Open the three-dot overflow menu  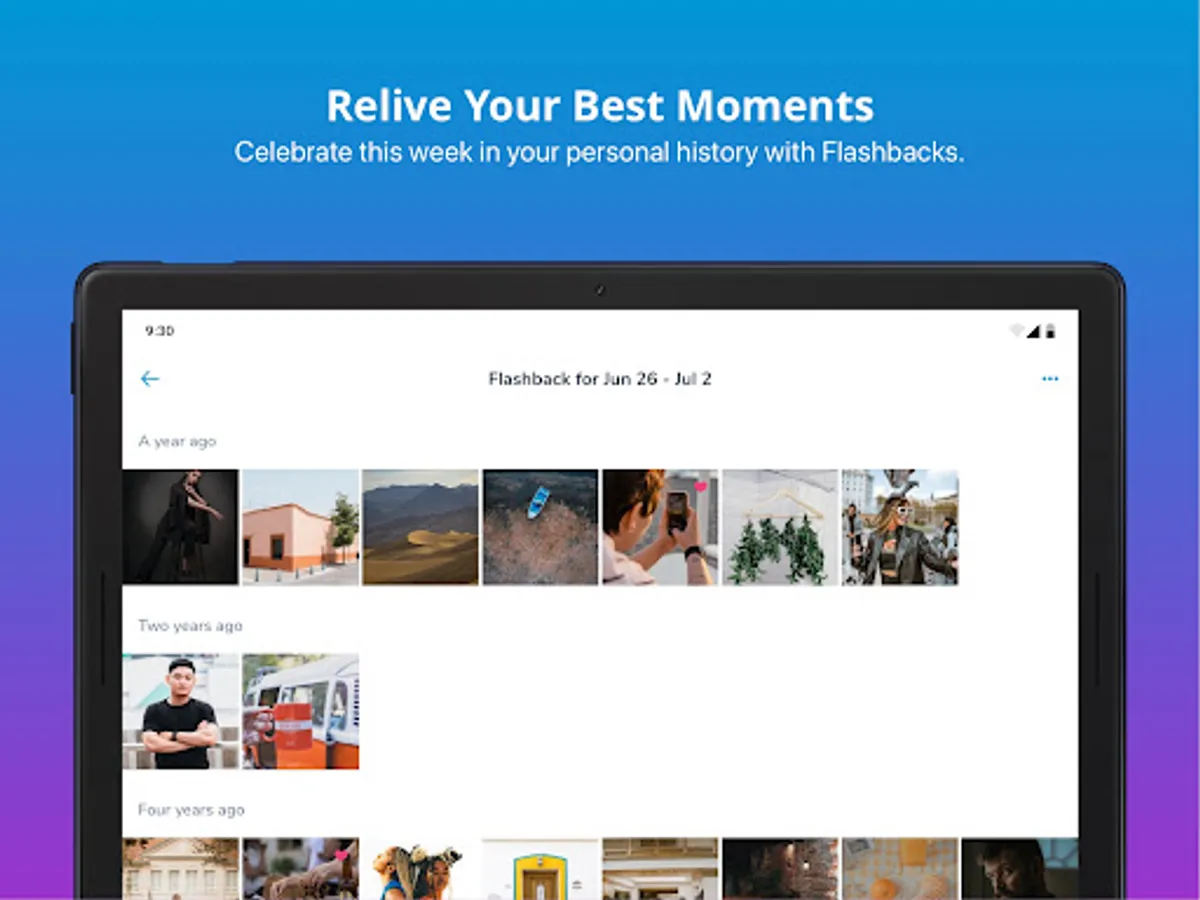(1050, 379)
